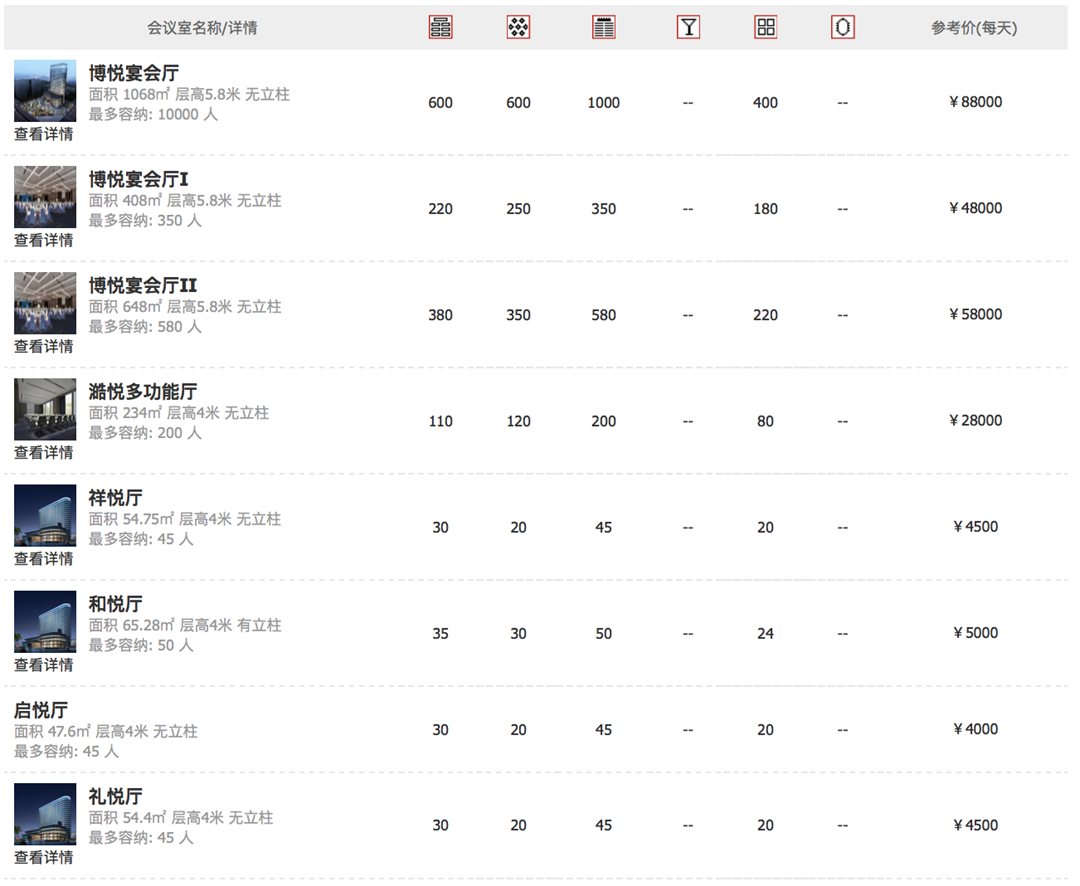1080x886 pixels.
Task: Click 查看详情 under 和悦厅
Action: [43, 665]
